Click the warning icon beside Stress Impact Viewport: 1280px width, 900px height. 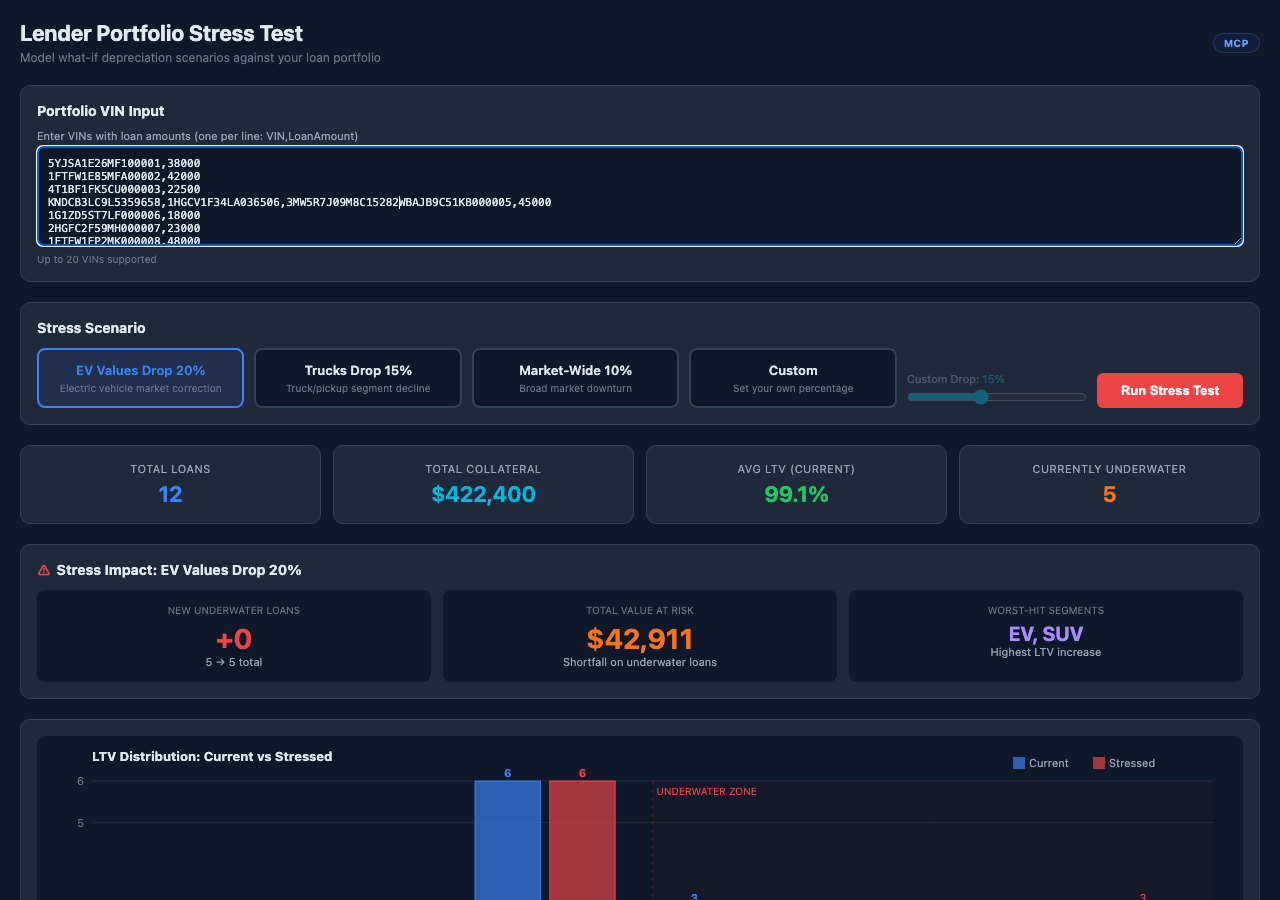44,570
